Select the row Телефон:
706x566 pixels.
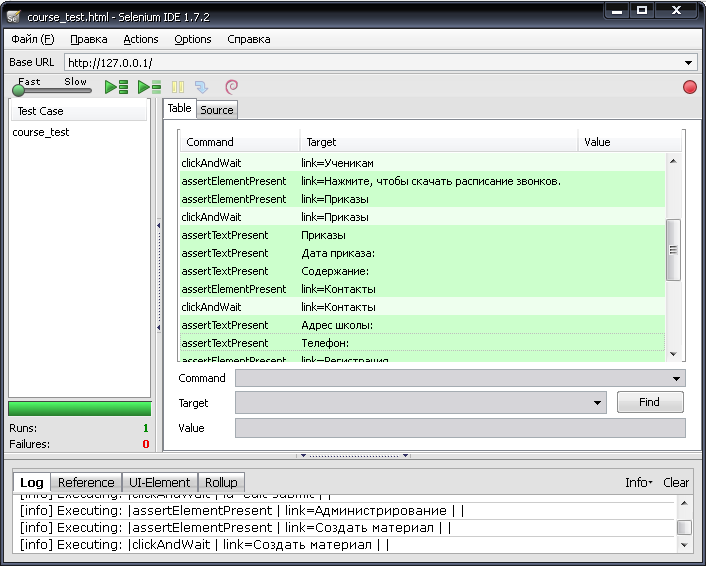(x=422, y=343)
